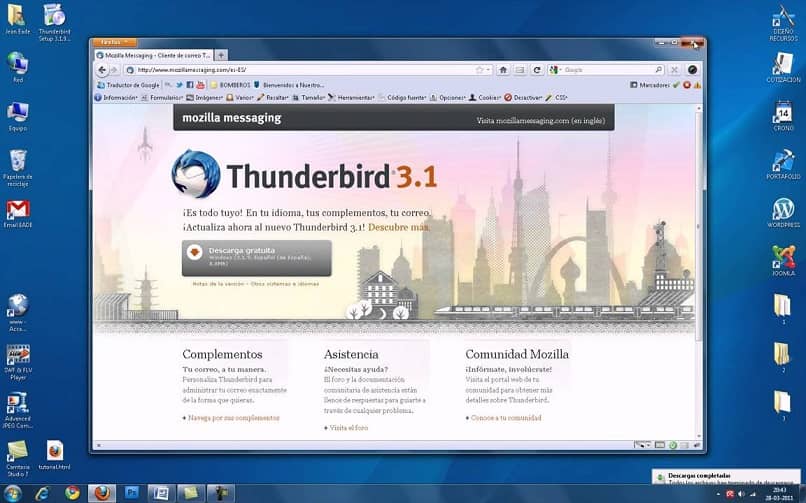The image size is (806, 503).
Task: Open the Email EADE Gmail shortcut
Action: coord(18,214)
